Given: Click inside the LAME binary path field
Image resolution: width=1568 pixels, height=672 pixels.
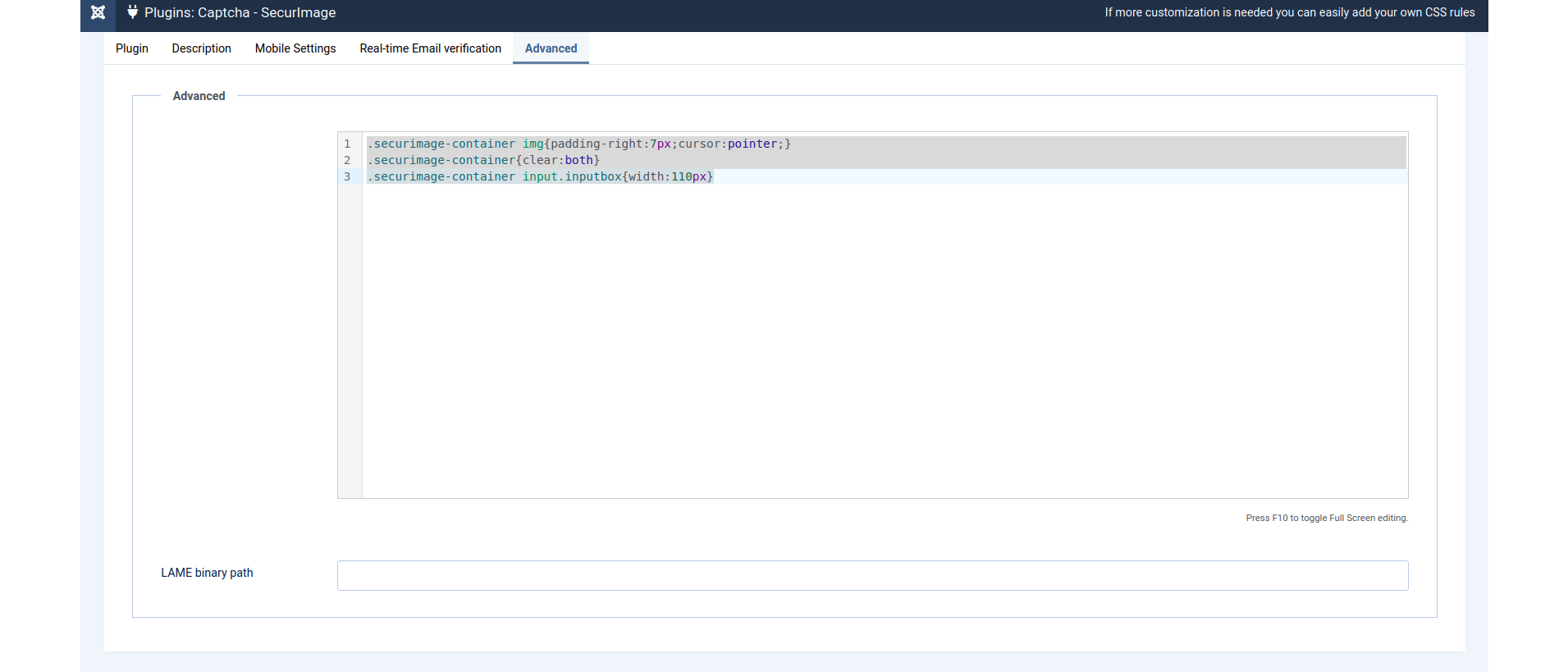Looking at the screenshot, I should [x=872, y=575].
